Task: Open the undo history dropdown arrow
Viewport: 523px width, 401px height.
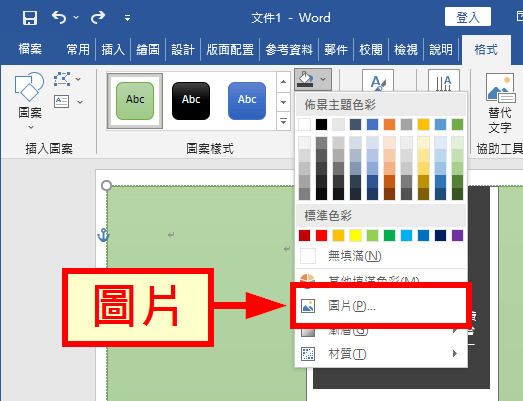Action: [76, 17]
